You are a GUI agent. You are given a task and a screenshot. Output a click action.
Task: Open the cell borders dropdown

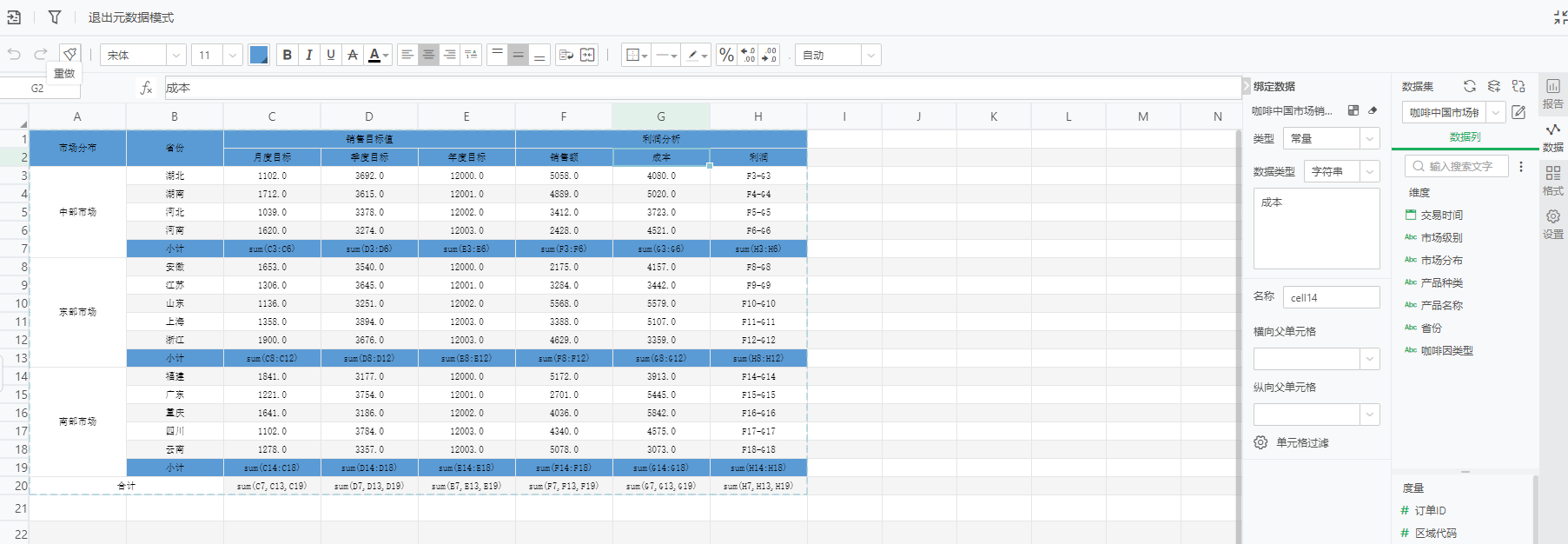pyautogui.click(x=637, y=55)
